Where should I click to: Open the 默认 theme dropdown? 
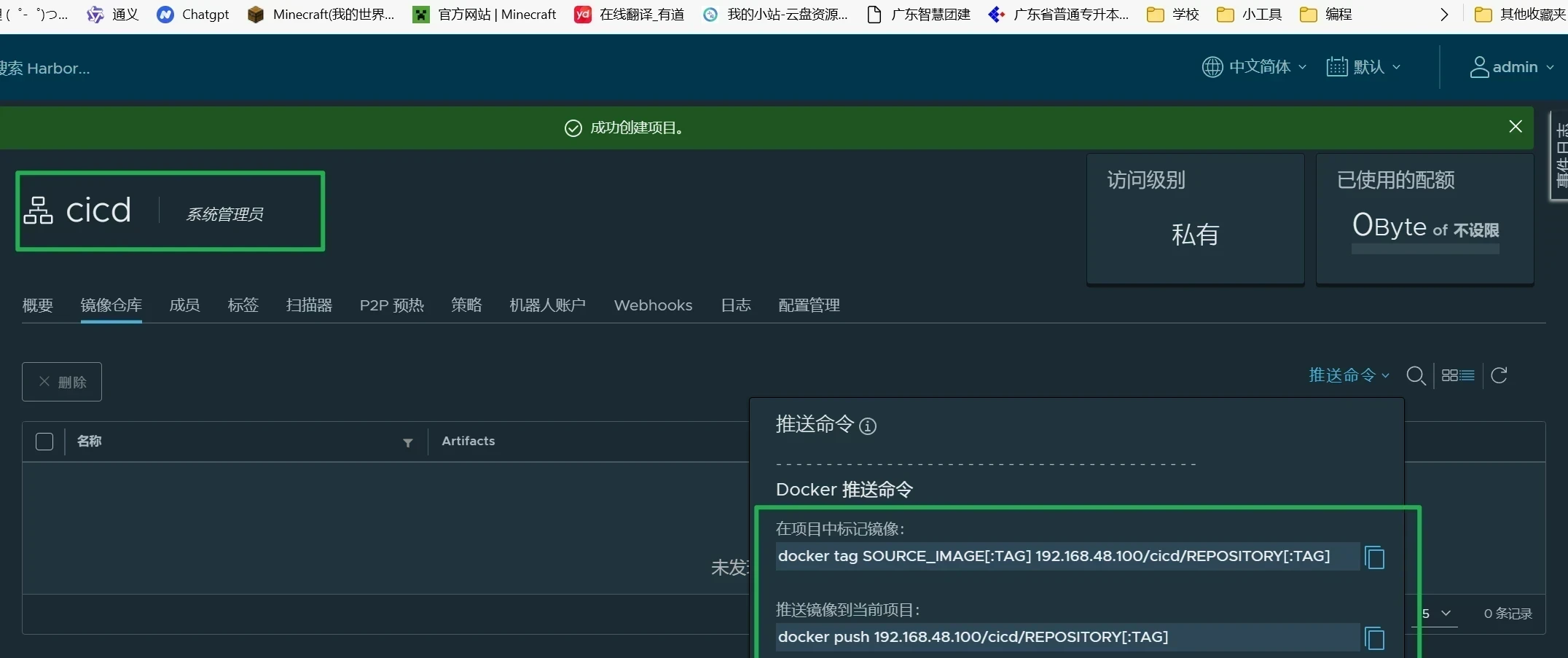(x=1363, y=67)
